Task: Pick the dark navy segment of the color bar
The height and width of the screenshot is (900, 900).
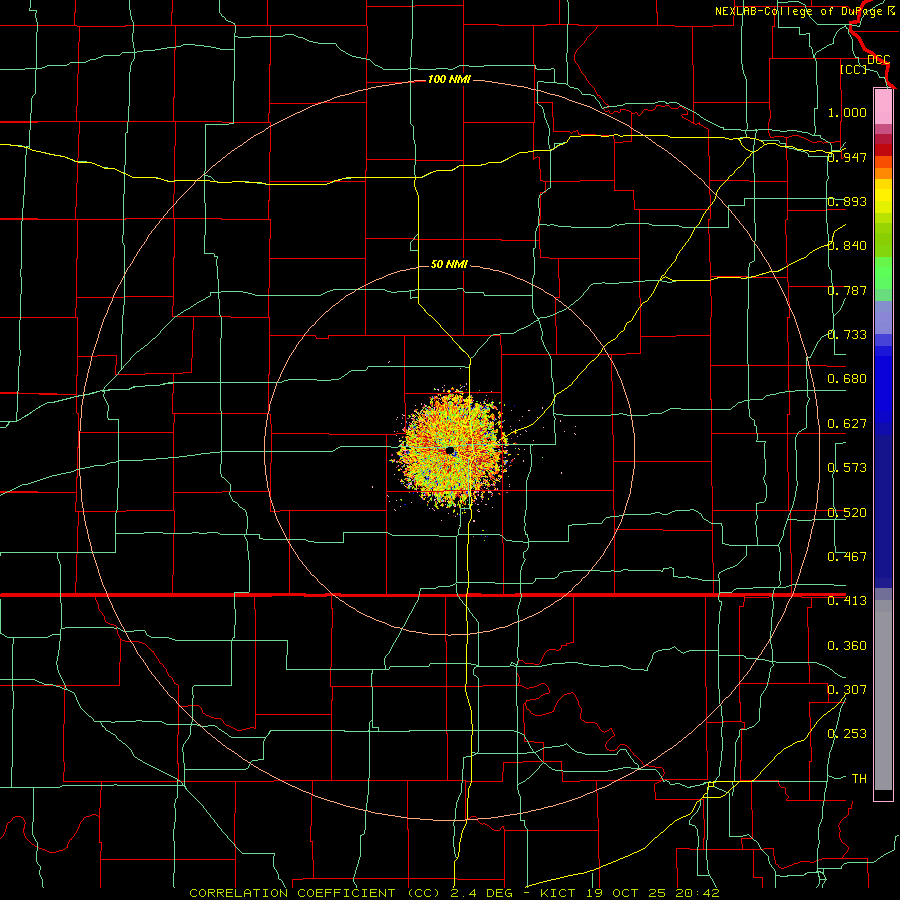Action: [x=883, y=511]
